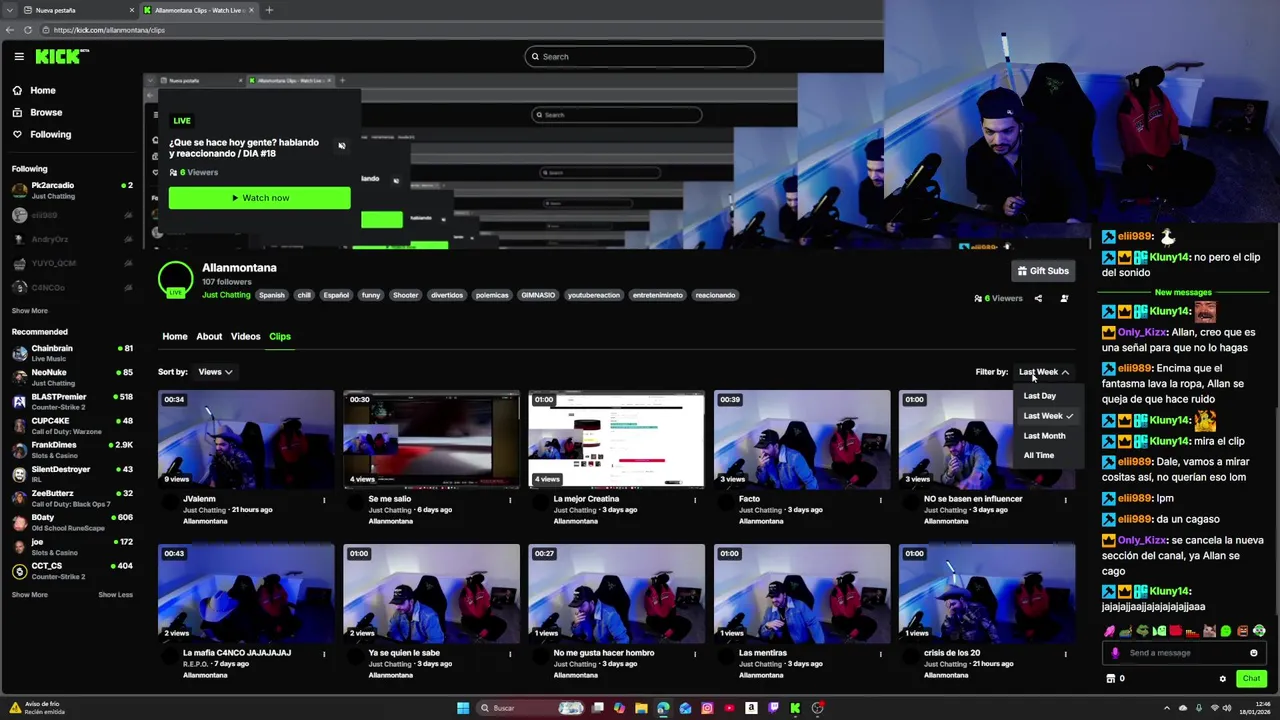Show Less recommended channels
The height and width of the screenshot is (720, 1280).
click(115, 595)
